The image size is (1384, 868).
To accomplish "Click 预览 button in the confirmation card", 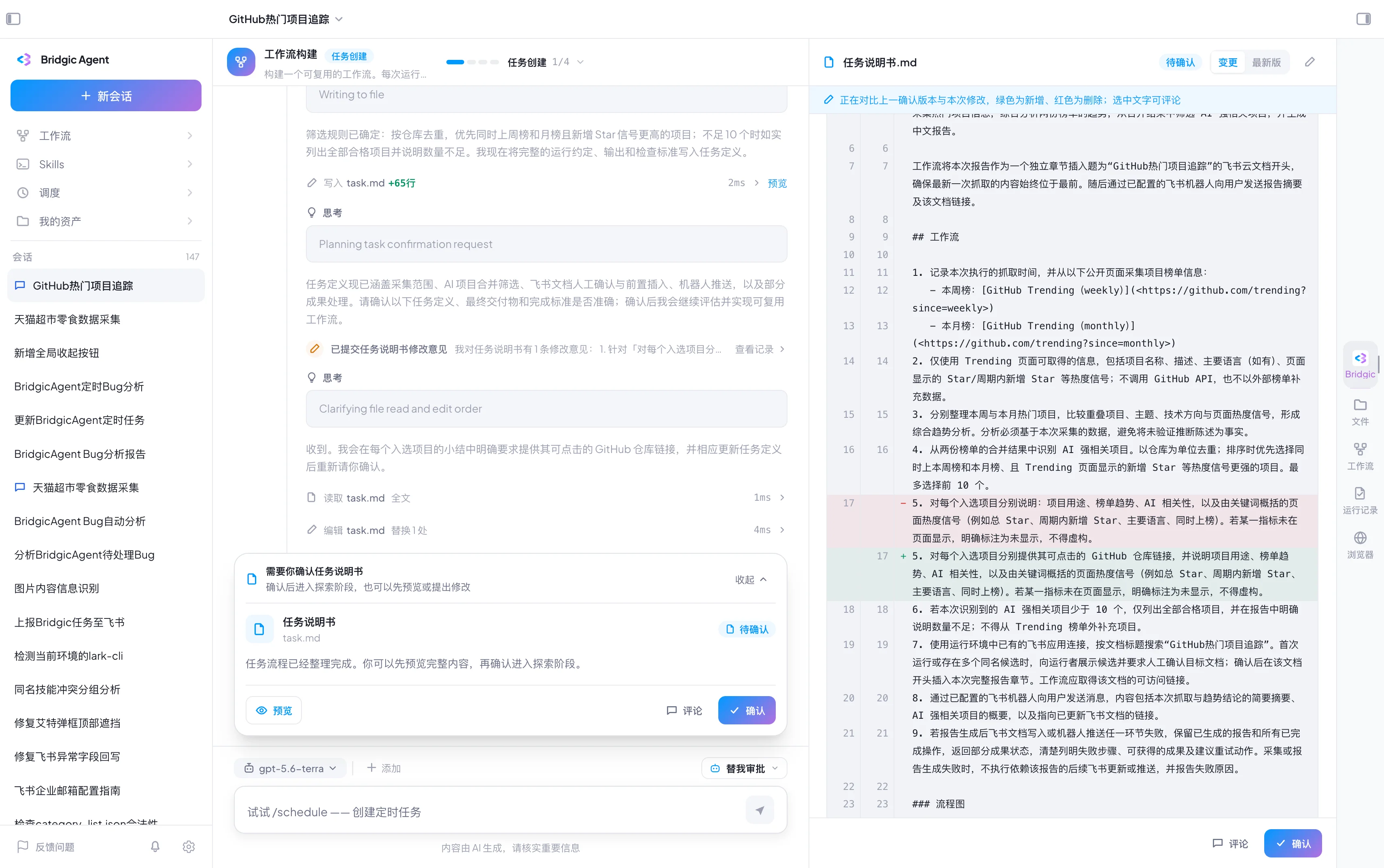I will point(273,710).
